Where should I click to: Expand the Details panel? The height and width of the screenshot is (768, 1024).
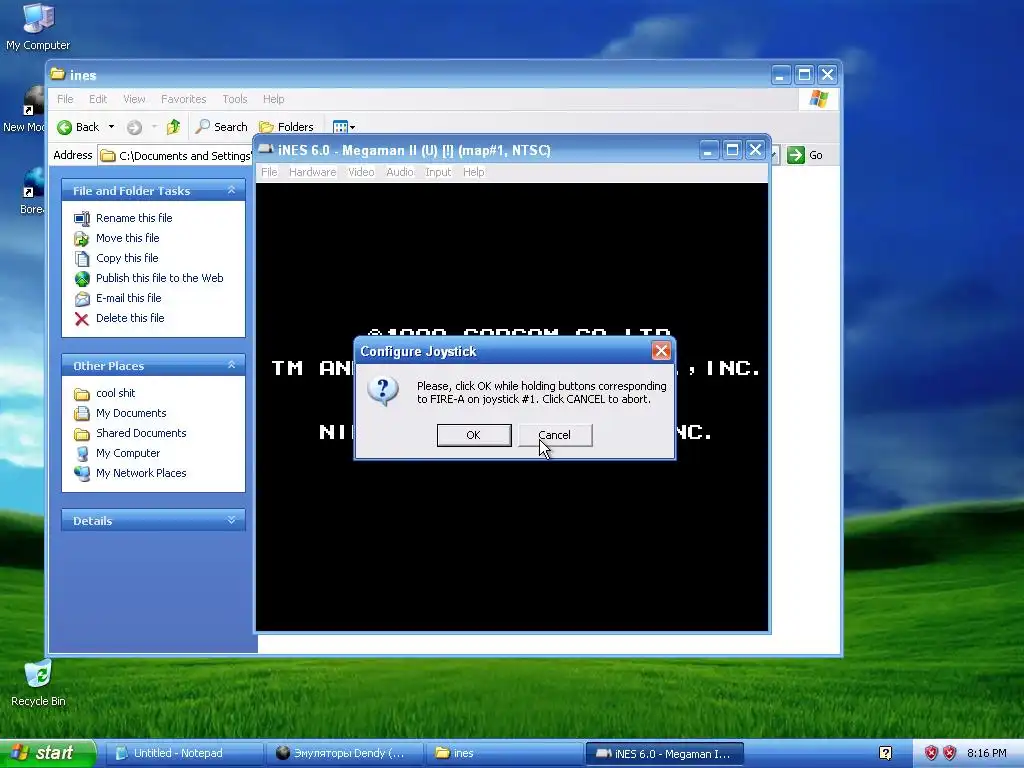coord(231,520)
